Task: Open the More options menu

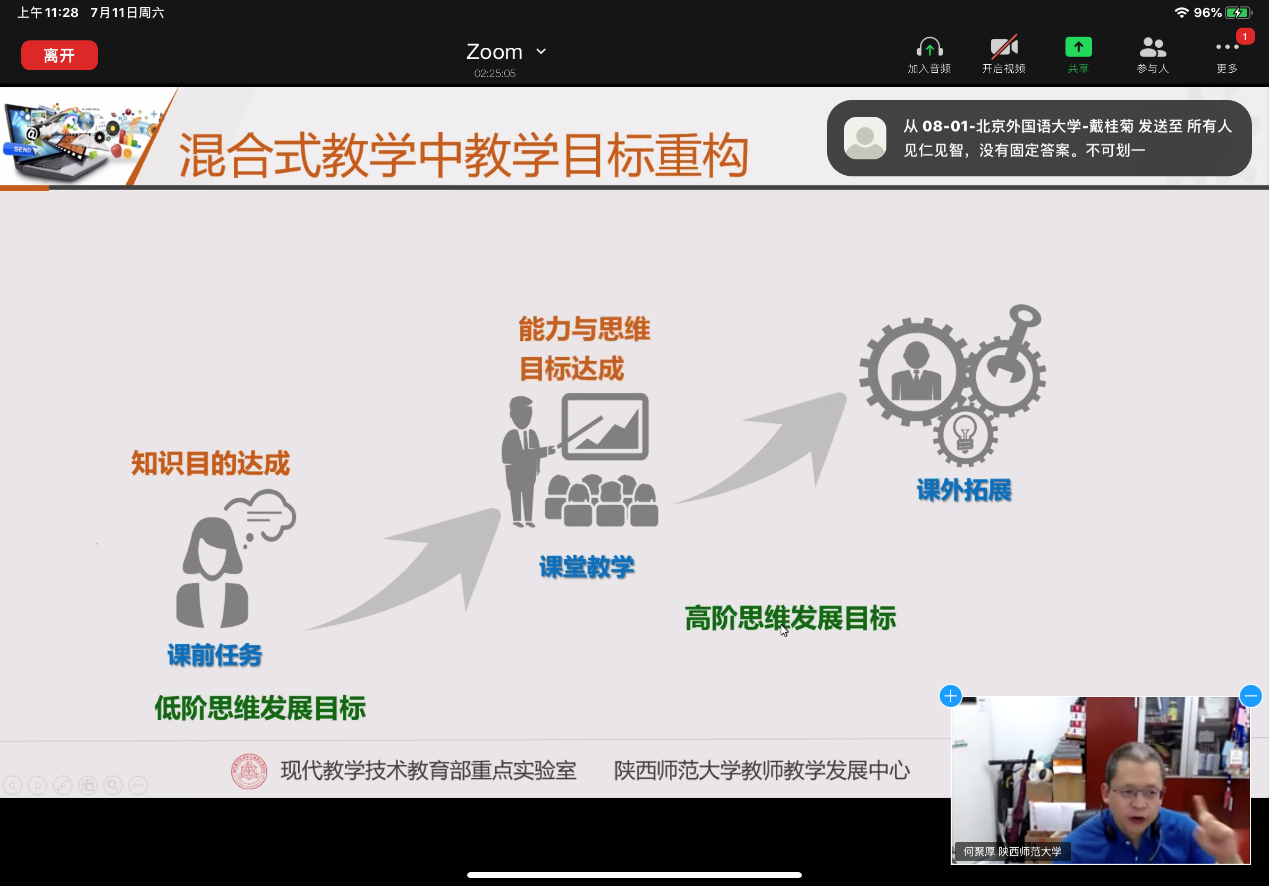Action: click(x=1226, y=48)
